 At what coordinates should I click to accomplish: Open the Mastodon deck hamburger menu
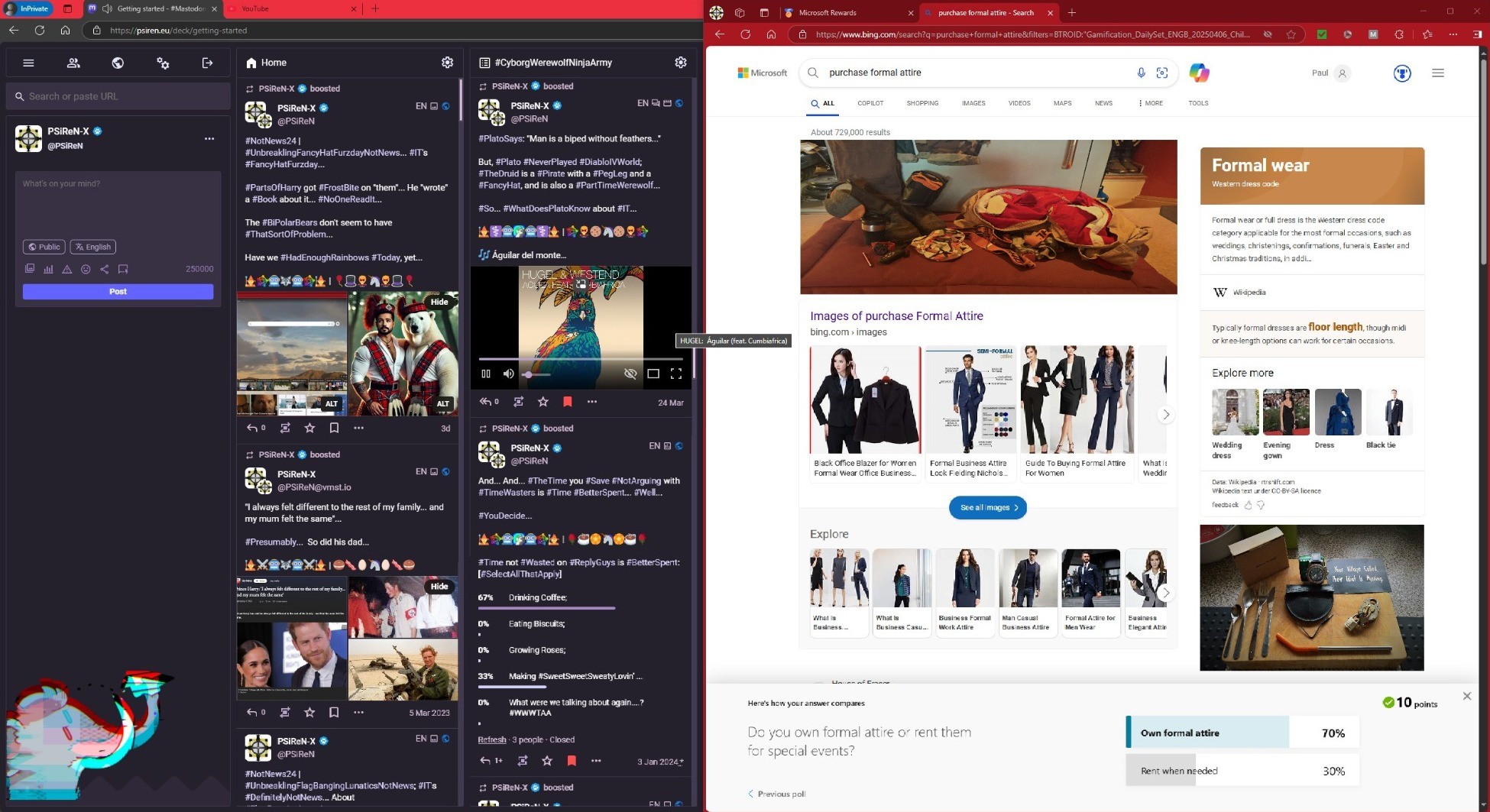[28, 63]
